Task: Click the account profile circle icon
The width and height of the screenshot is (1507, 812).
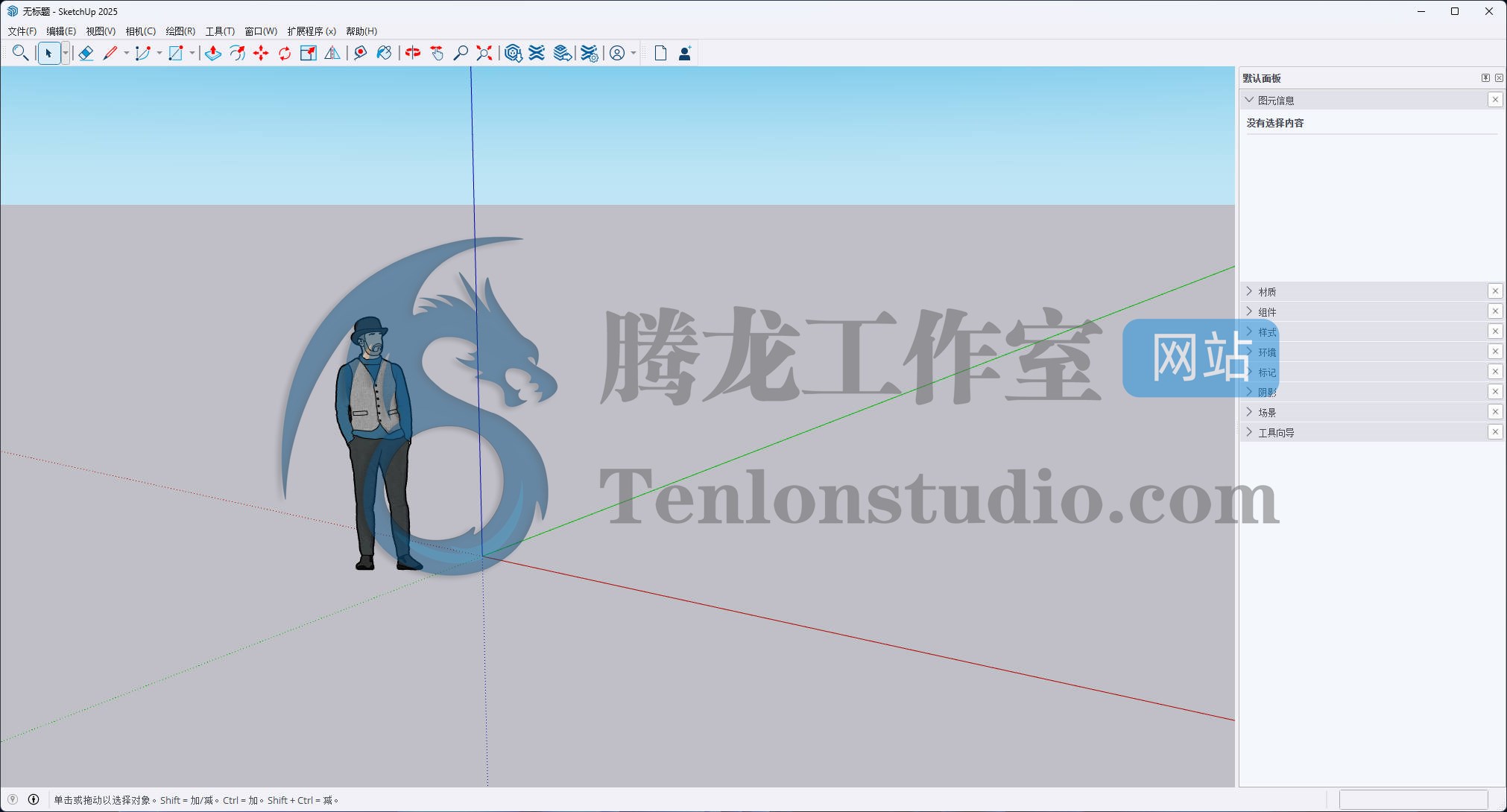Action: pyautogui.click(x=617, y=53)
